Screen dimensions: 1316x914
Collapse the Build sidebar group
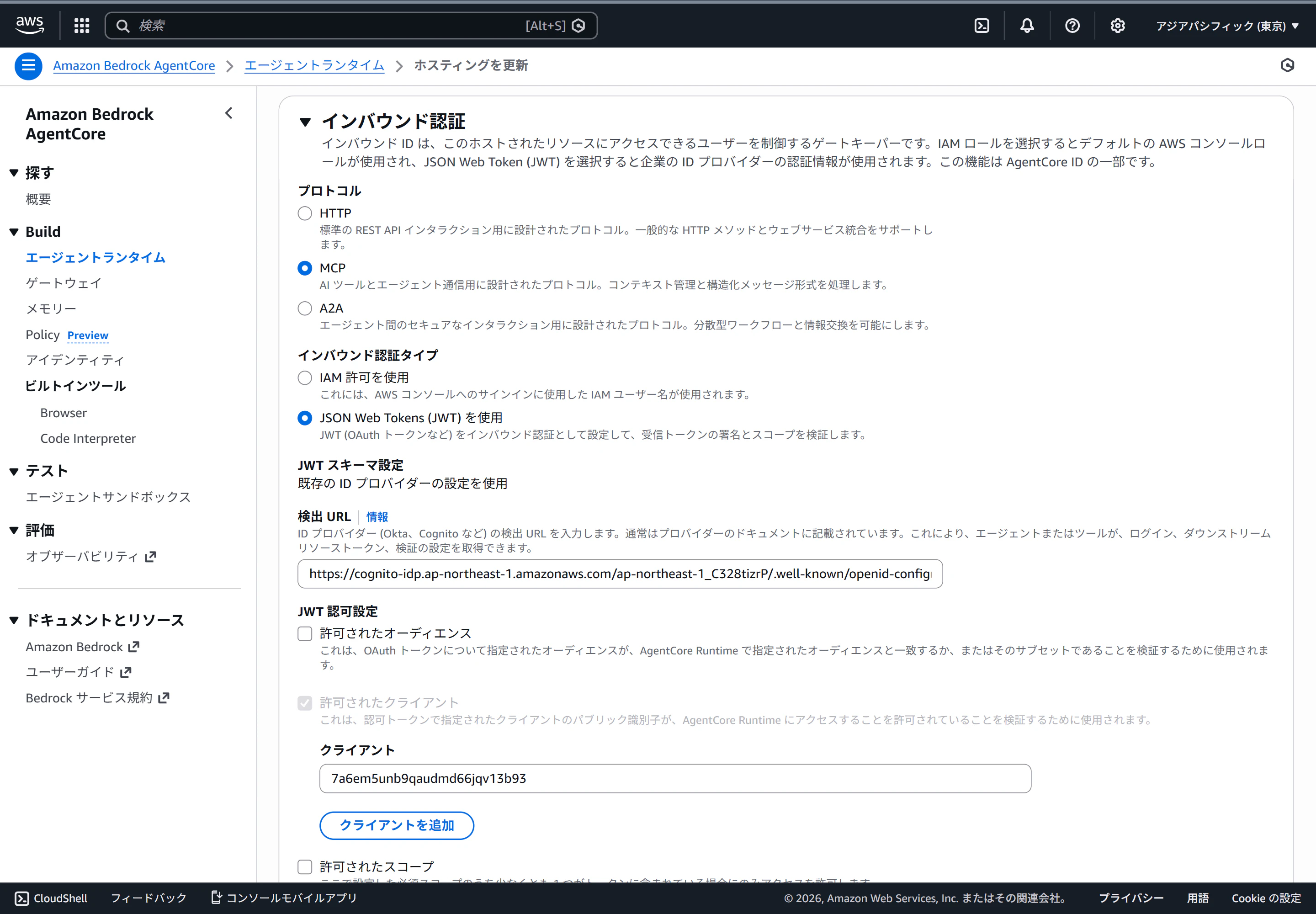14,232
